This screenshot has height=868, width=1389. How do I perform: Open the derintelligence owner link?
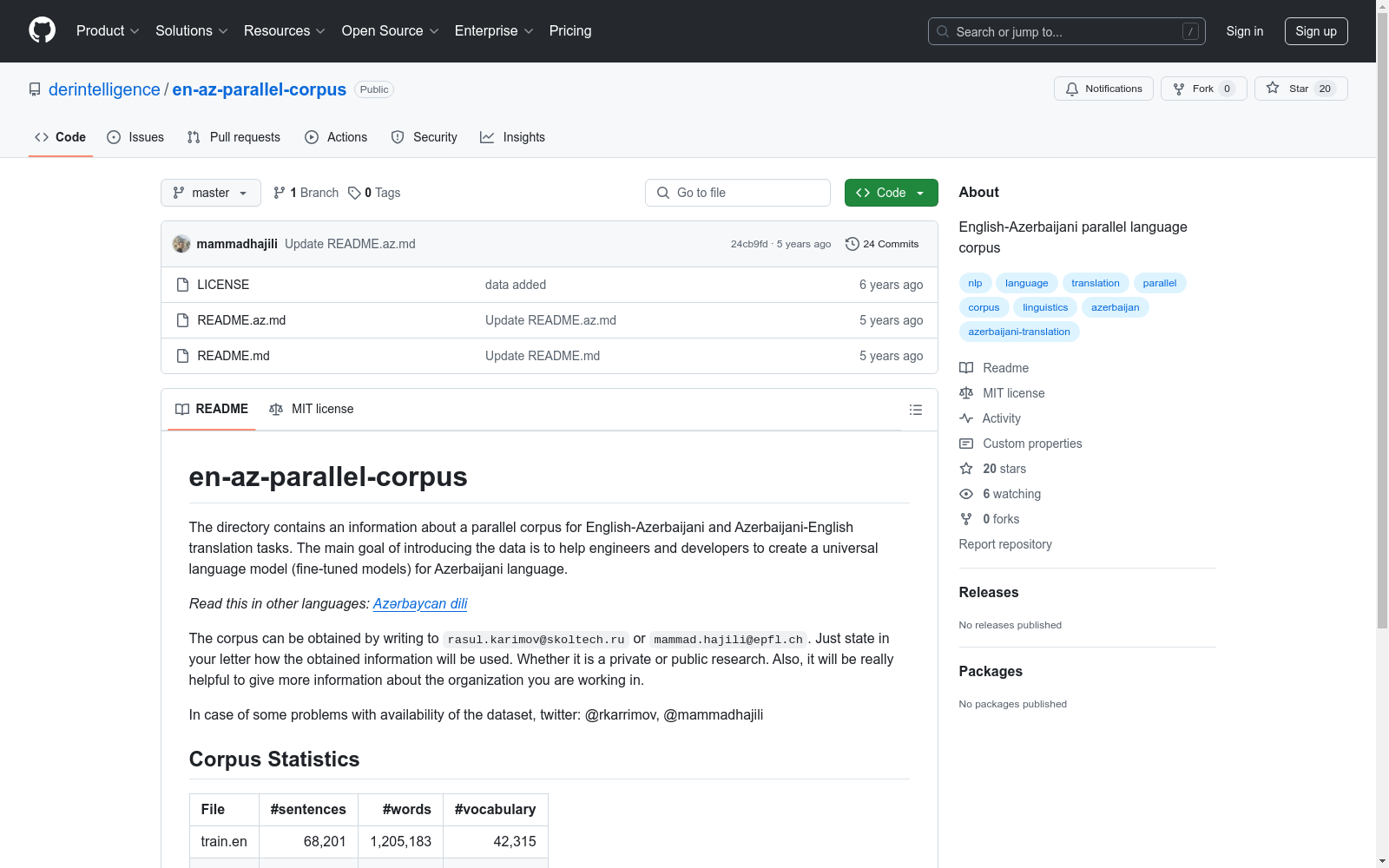click(x=104, y=89)
